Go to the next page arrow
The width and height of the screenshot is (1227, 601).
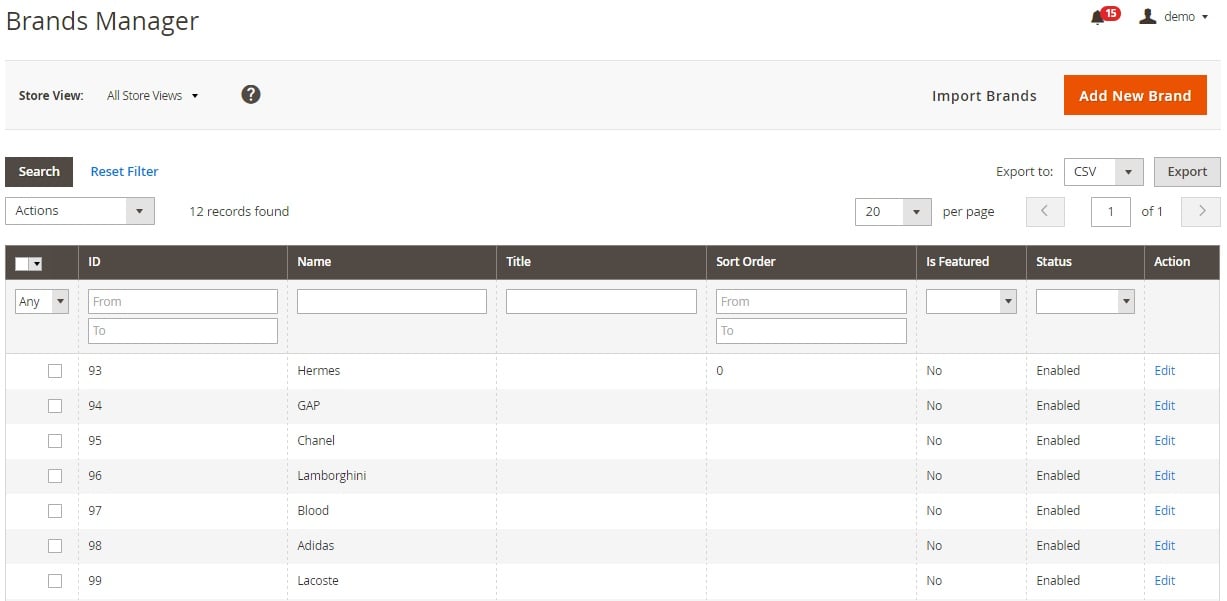[x=1202, y=211]
